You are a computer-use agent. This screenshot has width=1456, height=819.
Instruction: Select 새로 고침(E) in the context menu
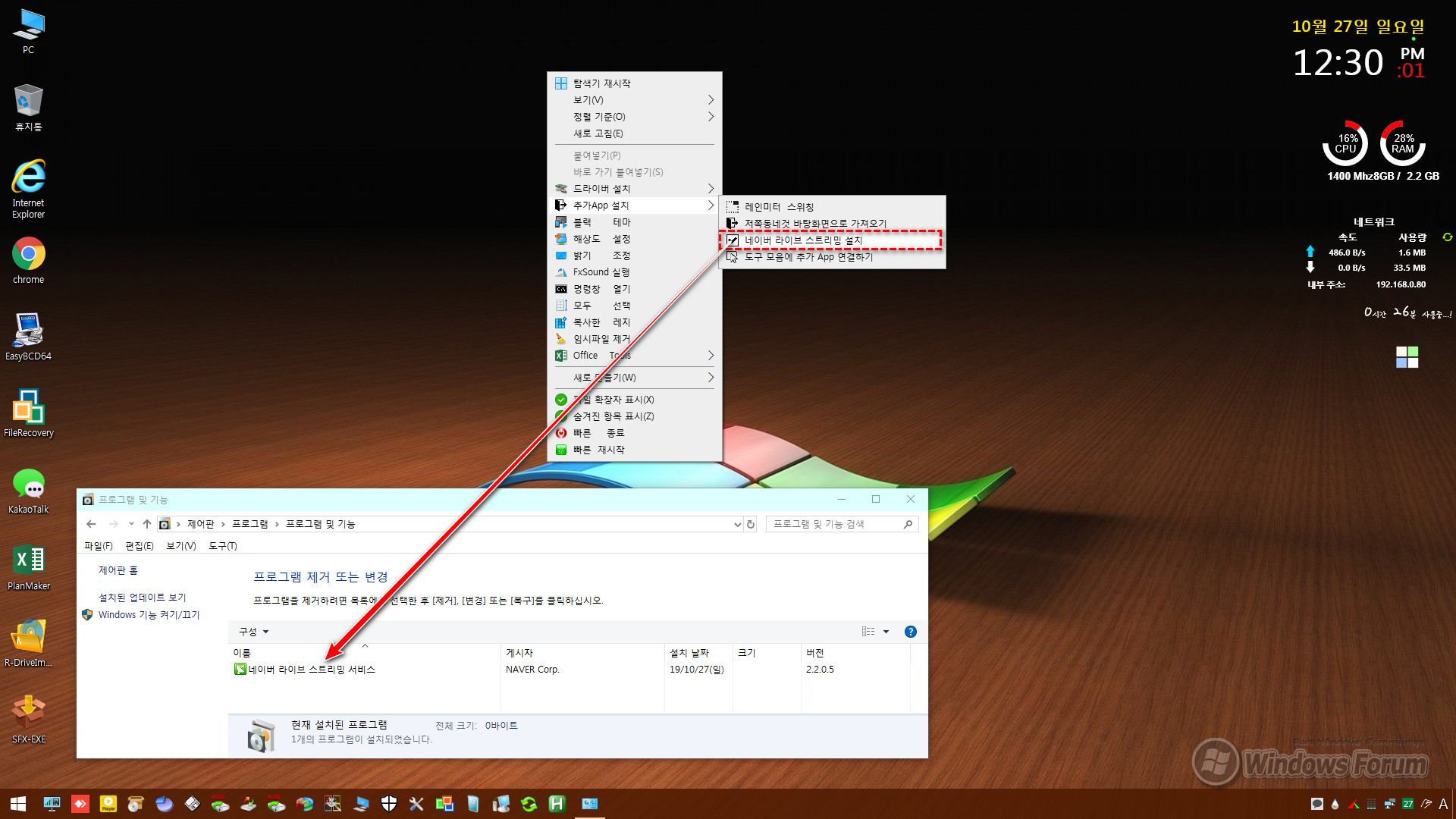click(x=635, y=133)
